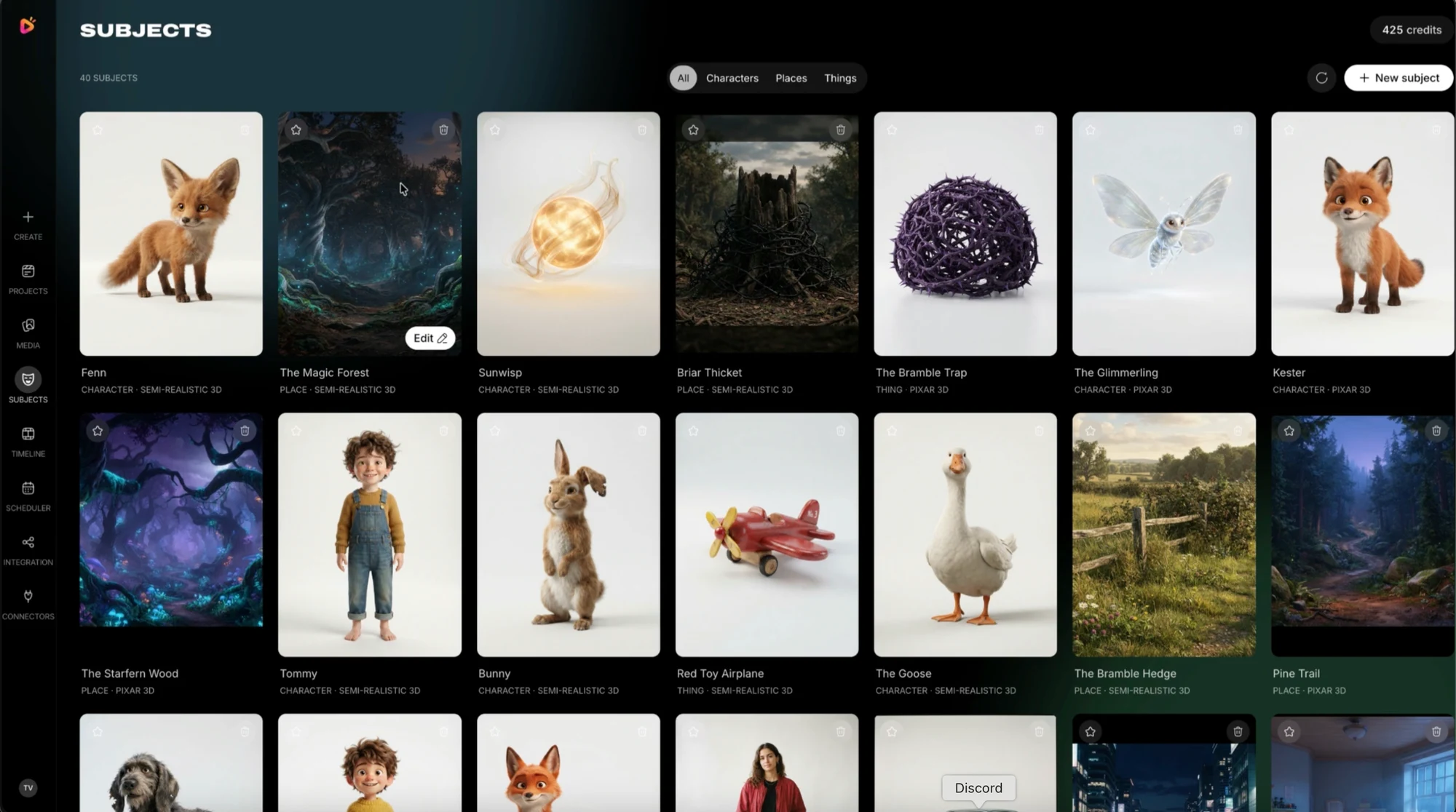Open The Bramble Trap thumbnail
The height and width of the screenshot is (812, 1456).
(965, 234)
